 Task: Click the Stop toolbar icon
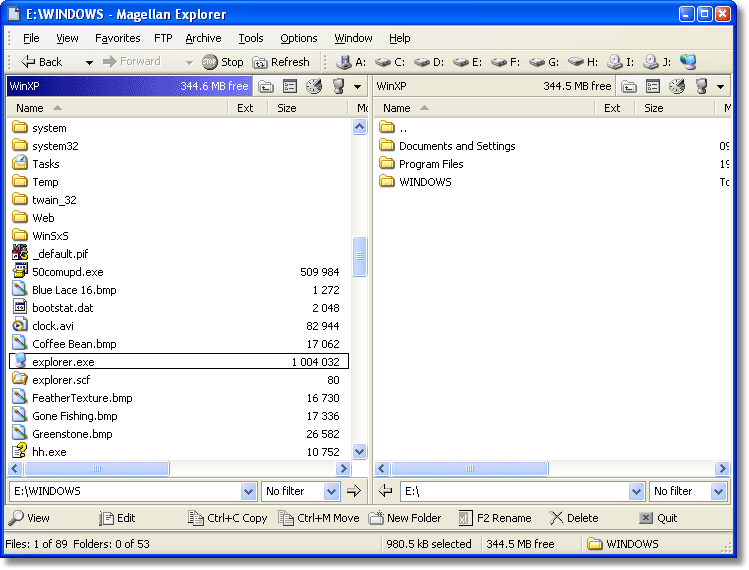tap(209, 62)
